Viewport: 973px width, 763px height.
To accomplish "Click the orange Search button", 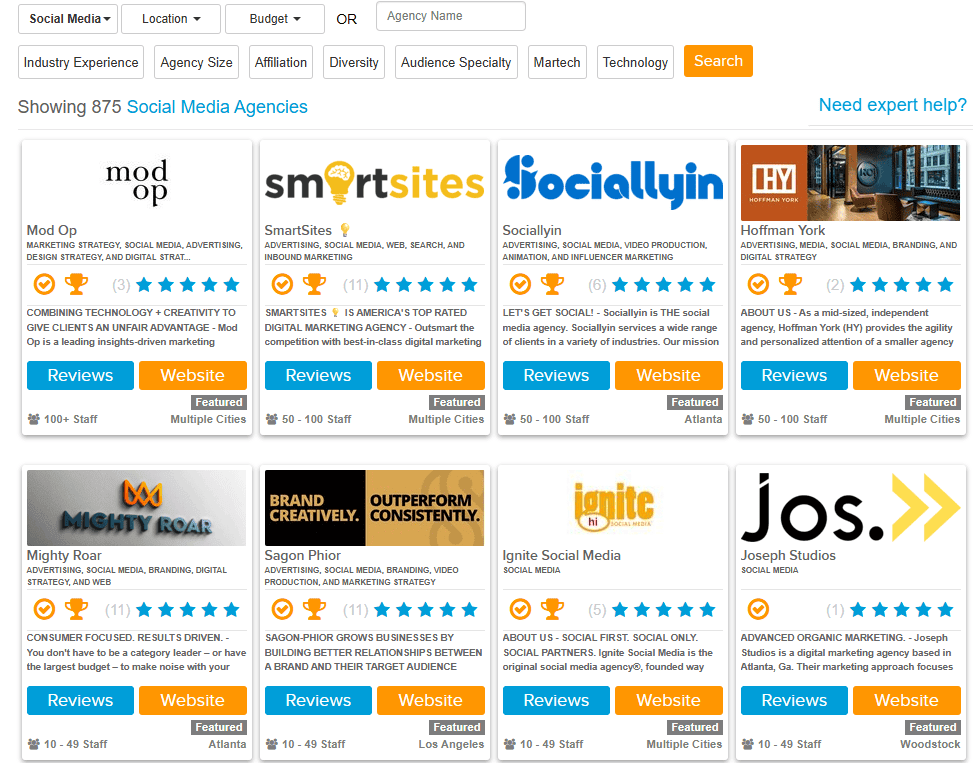I will click(718, 61).
